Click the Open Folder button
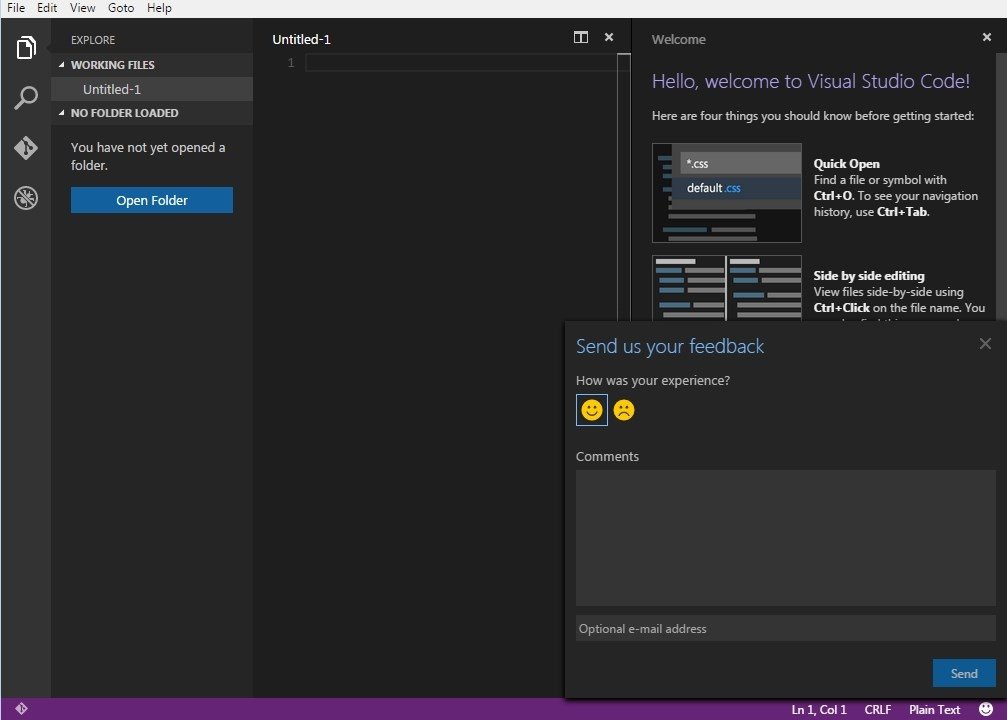 point(151,200)
